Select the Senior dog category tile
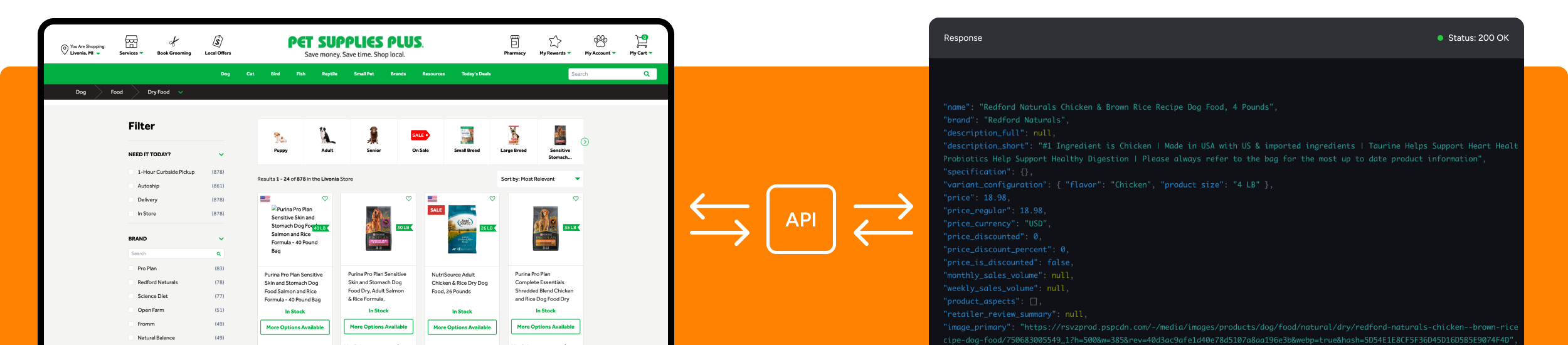The width and height of the screenshot is (1568, 345). [x=374, y=142]
